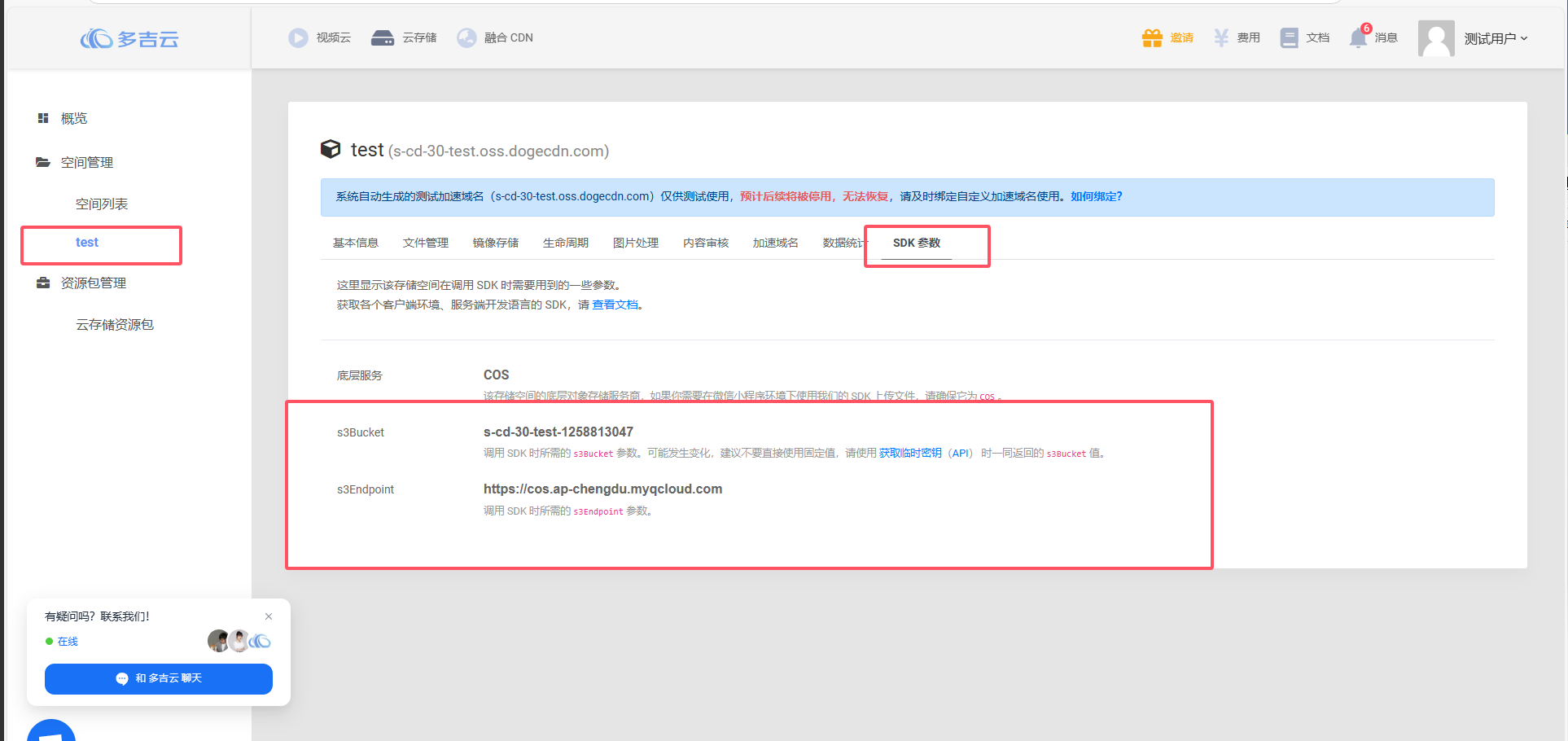Screen dimensions: 1568x741
Task: Click the support agents avatars
Action: (x=239, y=641)
